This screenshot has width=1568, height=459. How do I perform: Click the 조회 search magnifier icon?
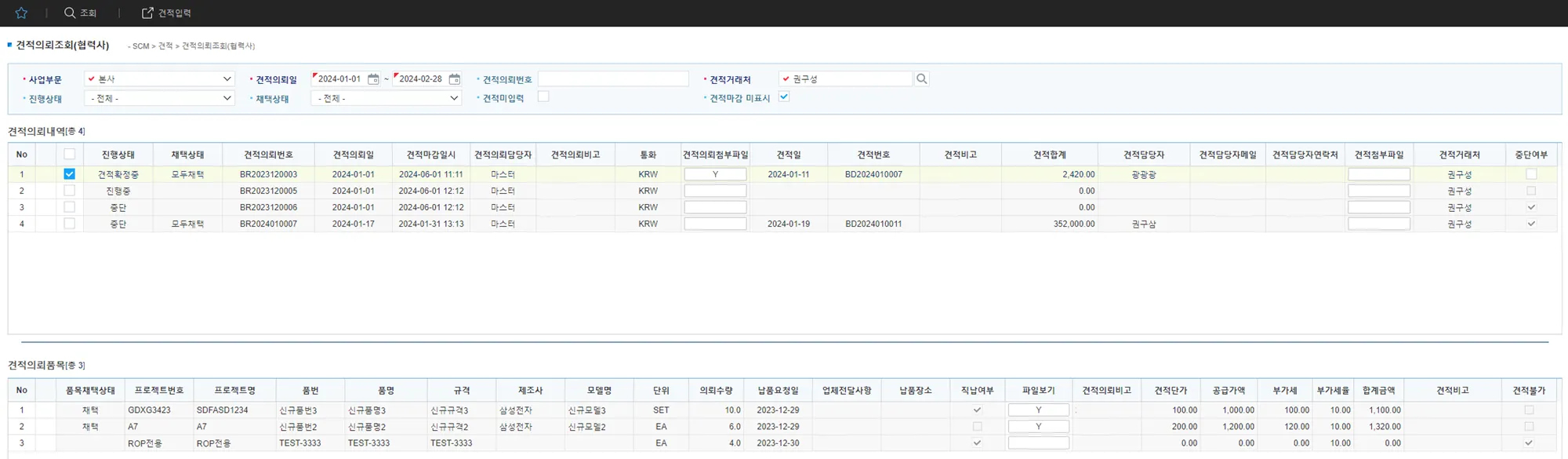70,13
